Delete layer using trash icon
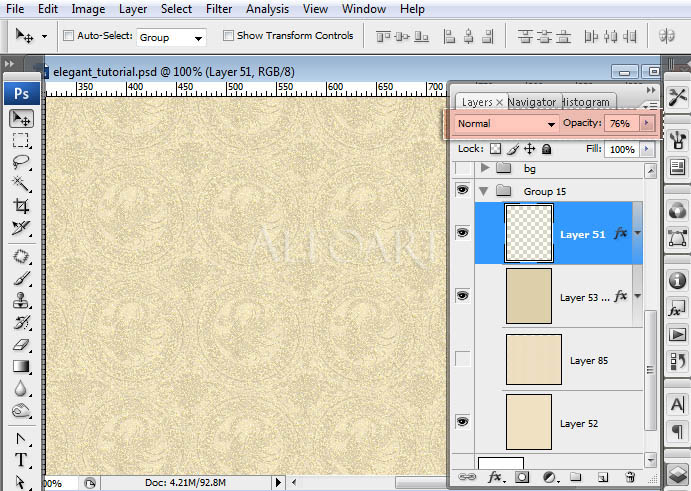Image resolution: width=691 pixels, height=491 pixels. (x=630, y=477)
